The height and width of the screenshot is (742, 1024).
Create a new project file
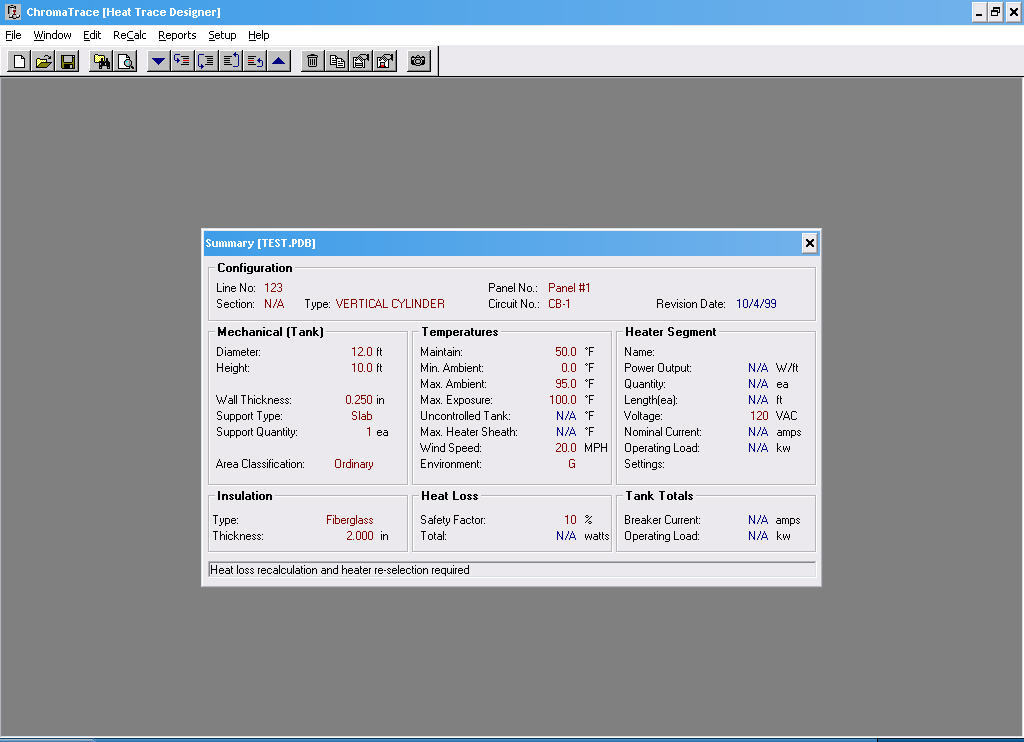pos(18,60)
